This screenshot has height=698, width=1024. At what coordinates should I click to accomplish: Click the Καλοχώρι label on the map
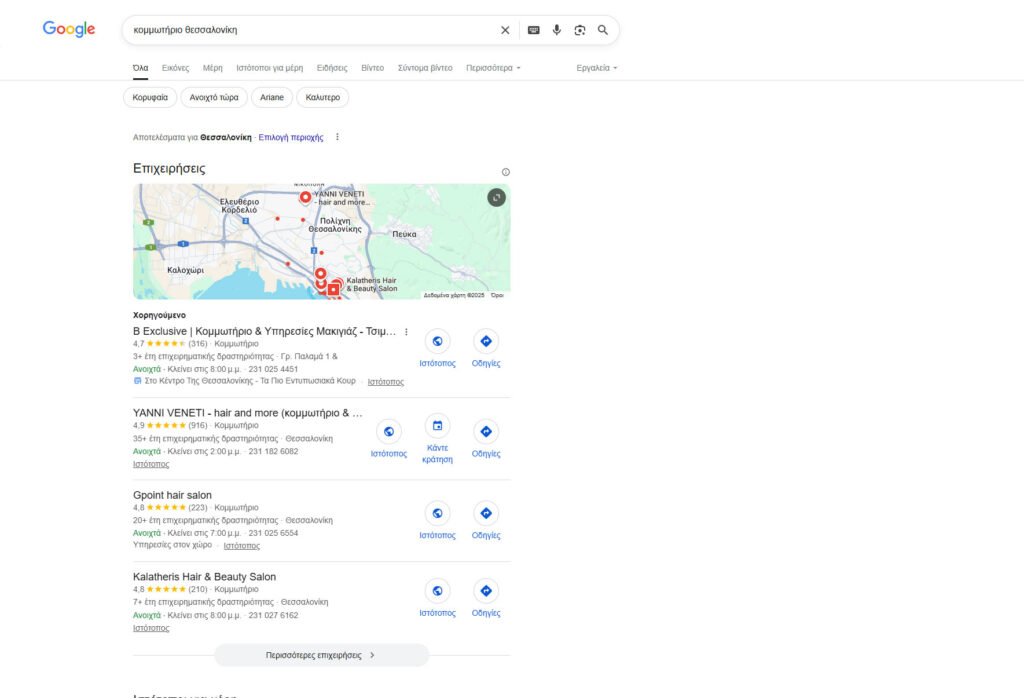point(185,270)
